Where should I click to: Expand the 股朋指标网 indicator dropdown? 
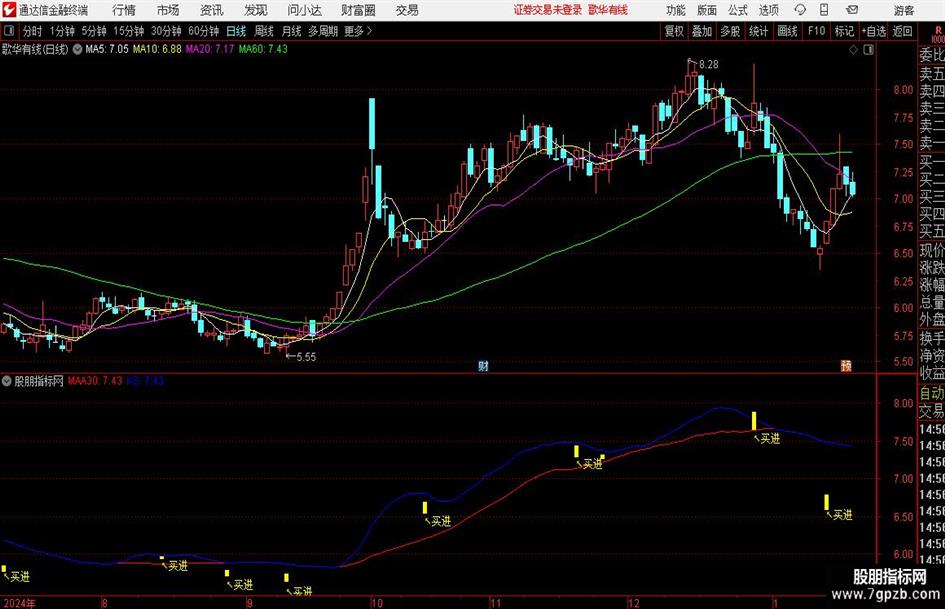click(x=7, y=381)
